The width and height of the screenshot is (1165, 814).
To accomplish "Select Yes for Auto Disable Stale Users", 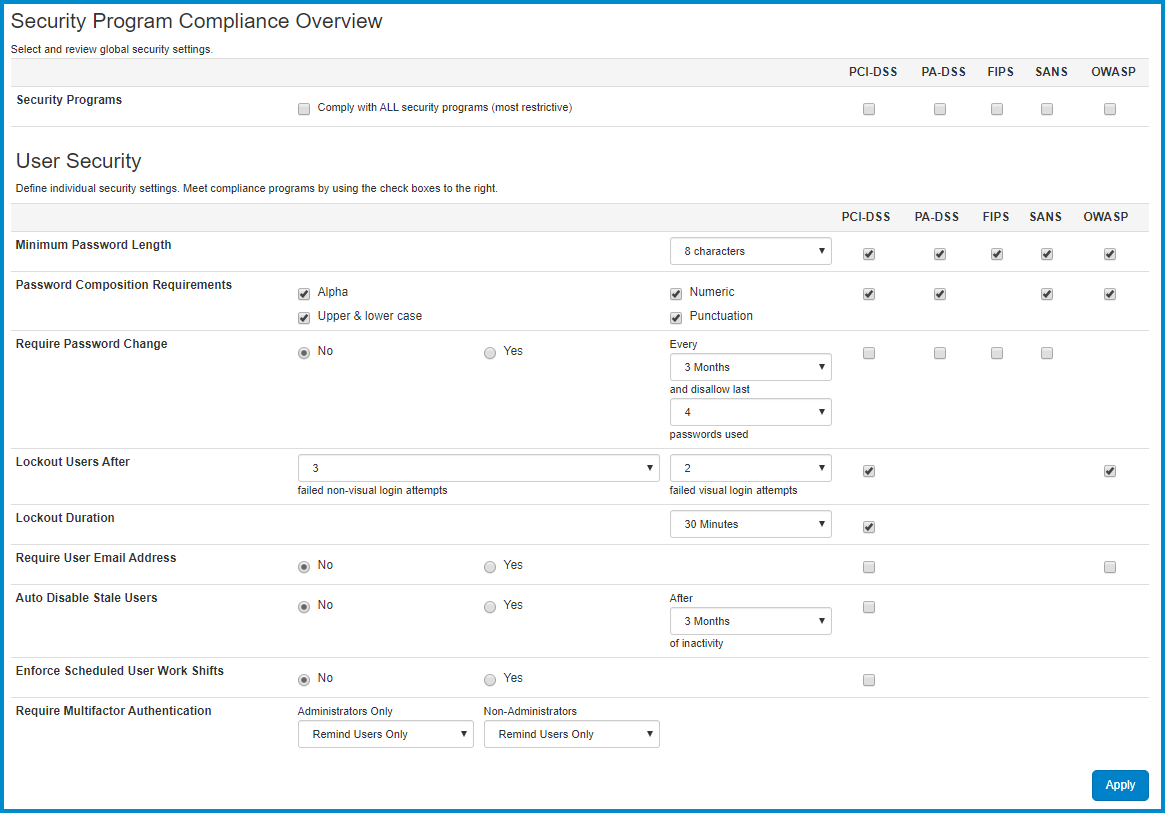I will click(490, 607).
